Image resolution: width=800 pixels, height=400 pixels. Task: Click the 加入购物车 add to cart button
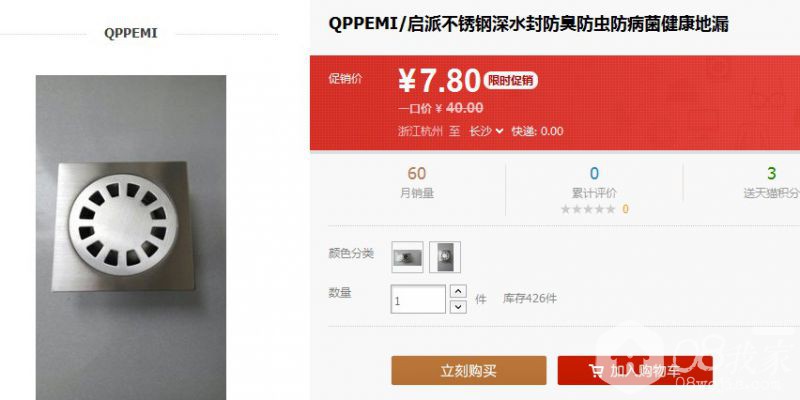(635, 370)
